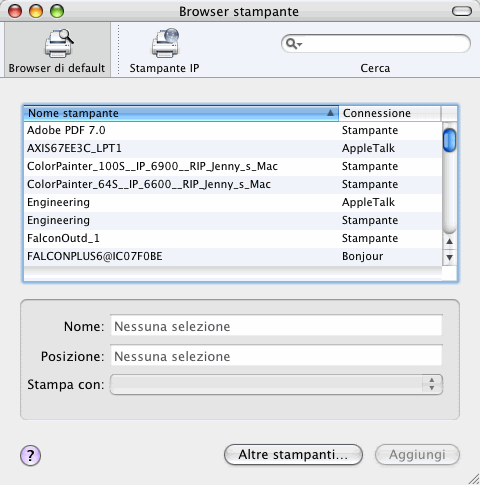Switch to the Stampante IP toolbar icon
This screenshot has height=485, width=480.
click(x=165, y=50)
